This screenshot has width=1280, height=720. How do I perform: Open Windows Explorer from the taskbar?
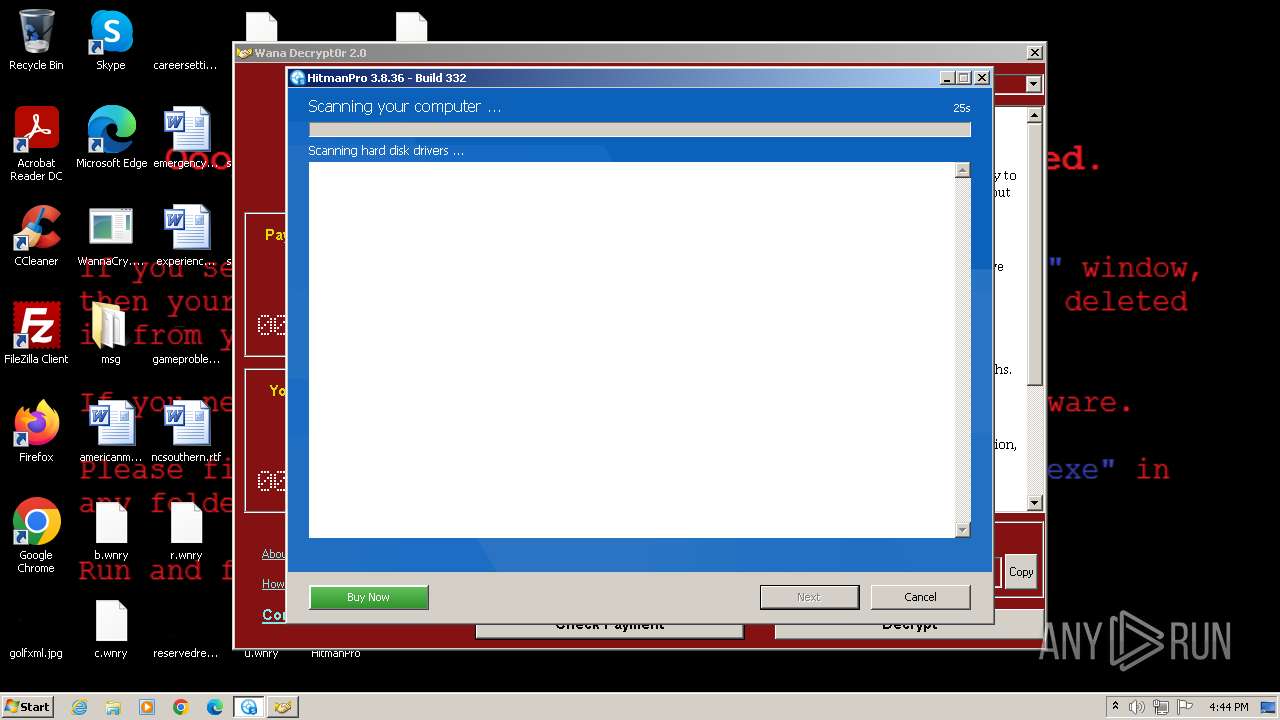pos(113,707)
